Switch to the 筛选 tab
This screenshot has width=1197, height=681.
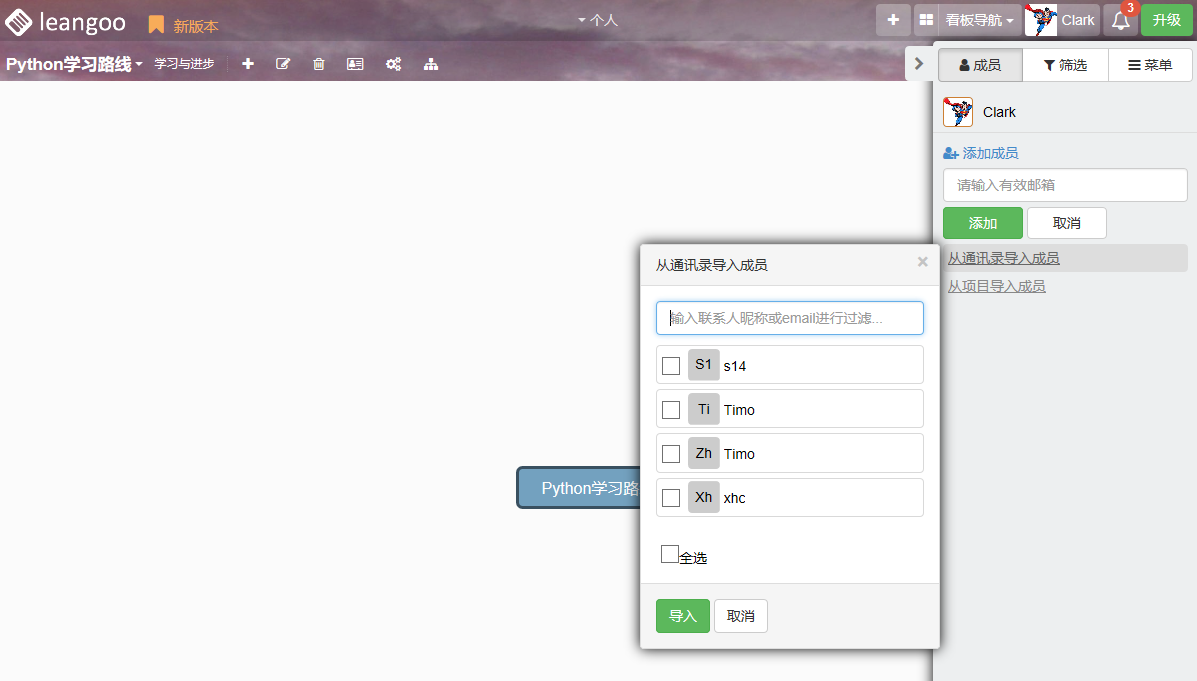pyautogui.click(x=1065, y=65)
